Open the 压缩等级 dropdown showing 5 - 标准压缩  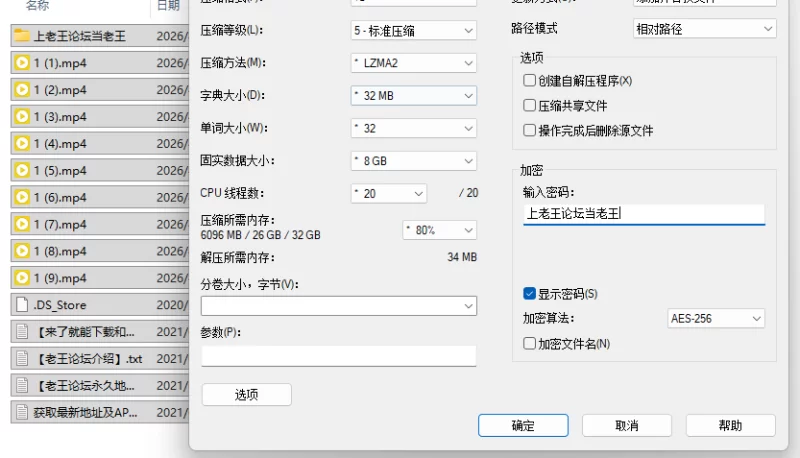pyautogui.click(x=414, y=31)
